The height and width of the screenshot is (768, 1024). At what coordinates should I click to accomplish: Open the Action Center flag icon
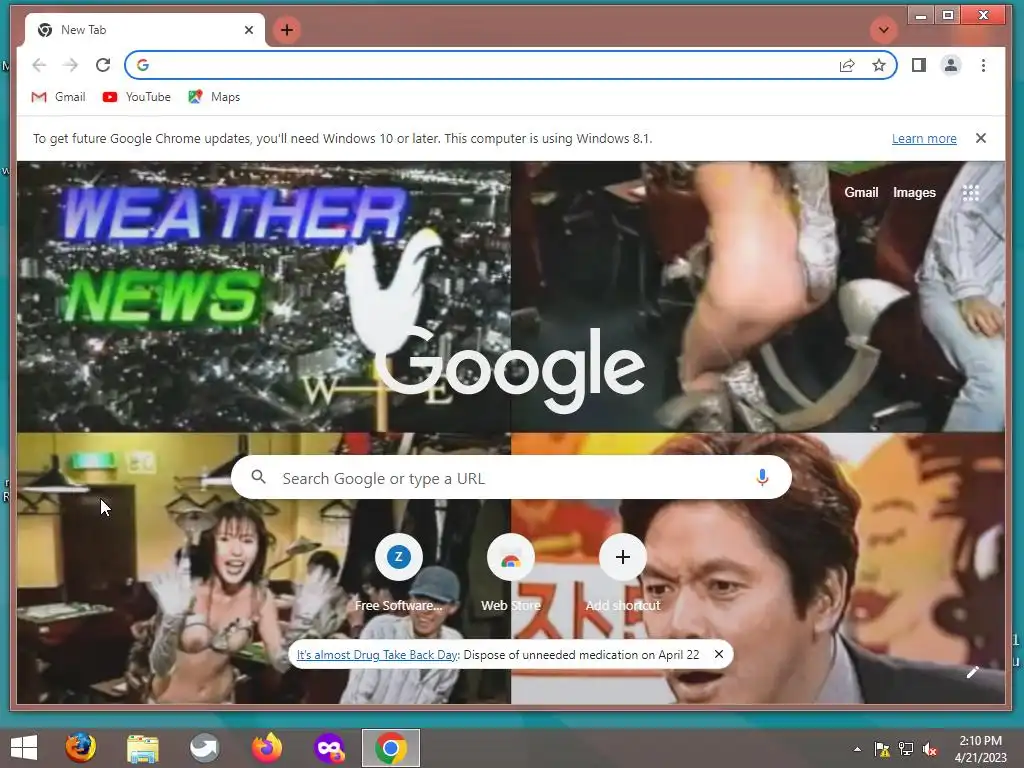[x=882, y=749]
